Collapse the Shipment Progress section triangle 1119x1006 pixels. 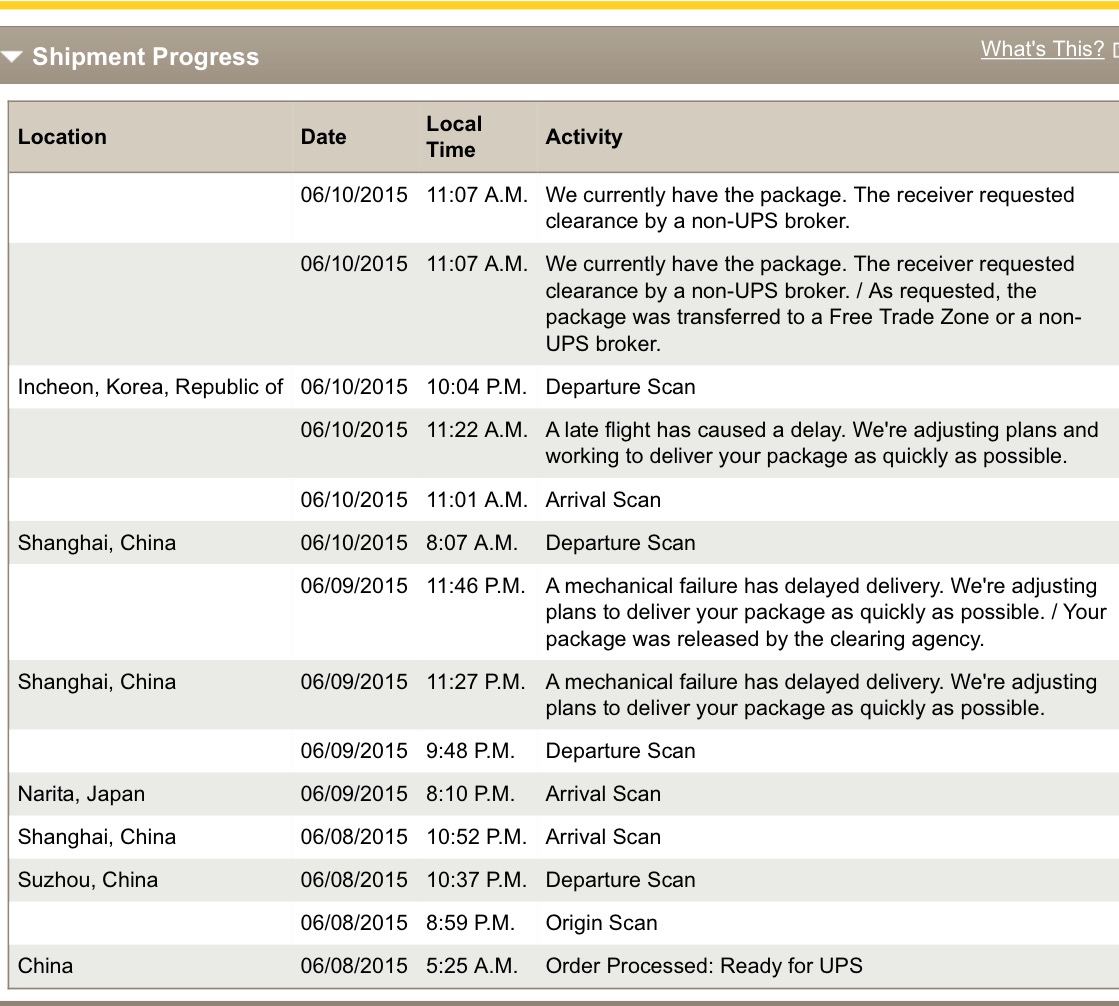[x=12, y=56]
